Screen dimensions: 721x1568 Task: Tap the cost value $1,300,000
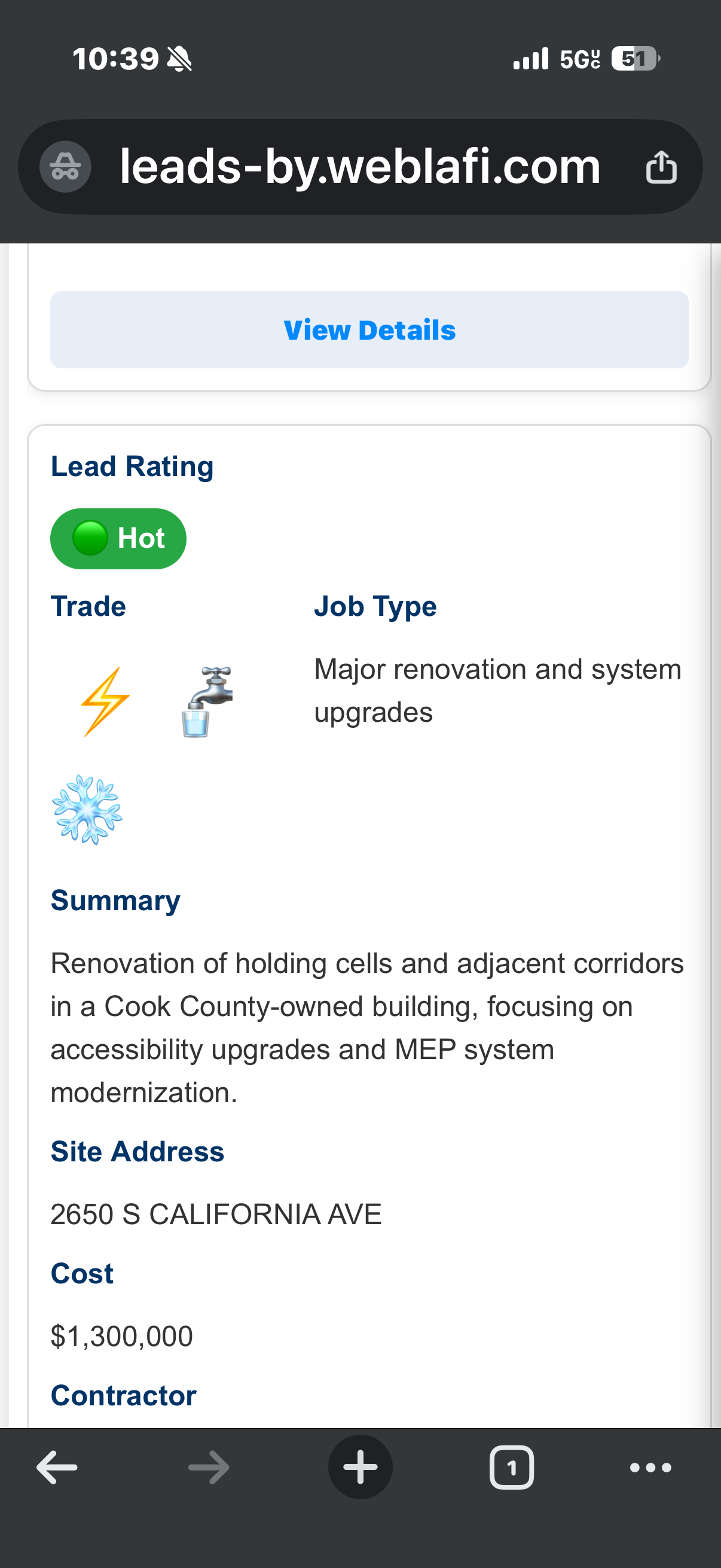[122, 1336]
